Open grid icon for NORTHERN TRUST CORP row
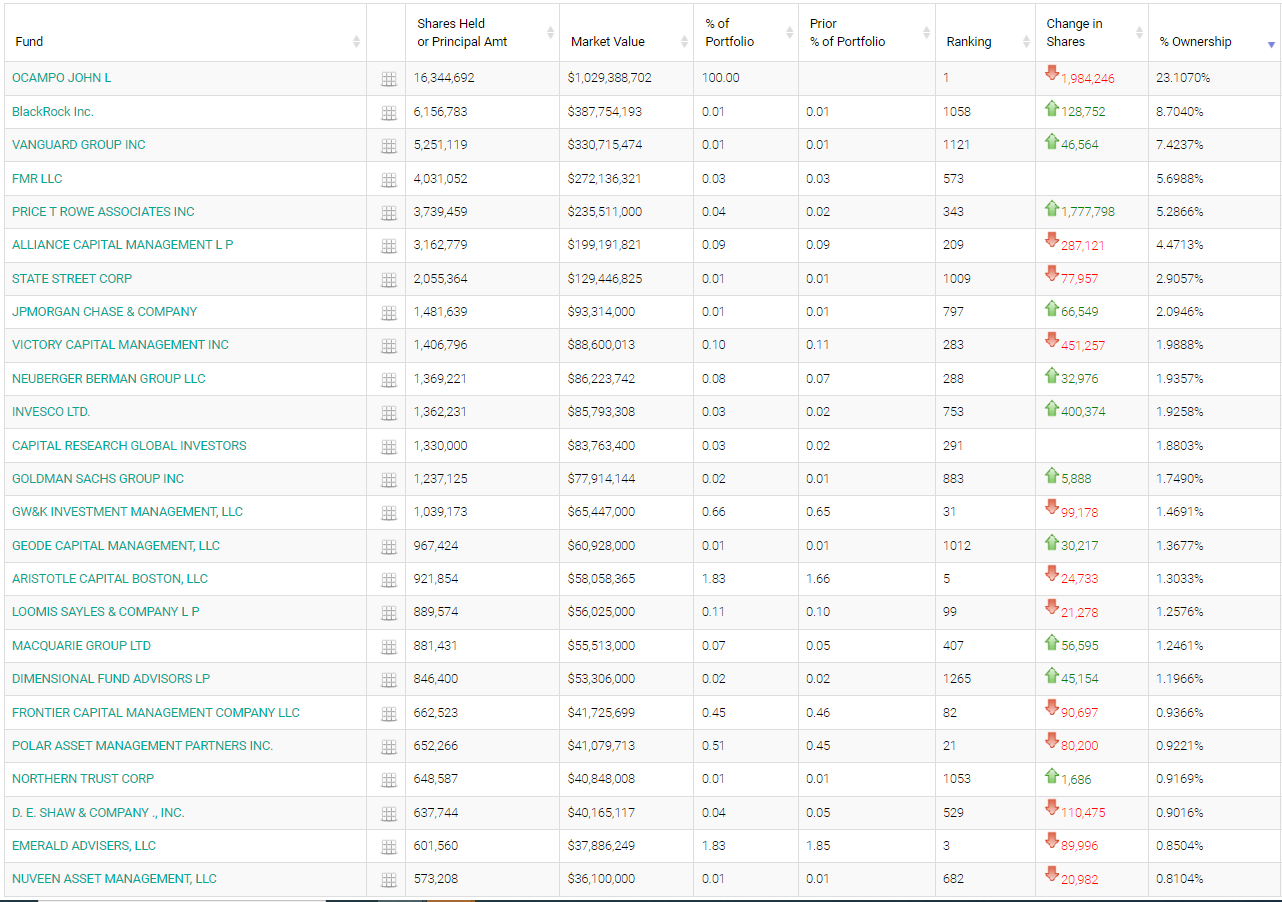 tap(389, 780)
